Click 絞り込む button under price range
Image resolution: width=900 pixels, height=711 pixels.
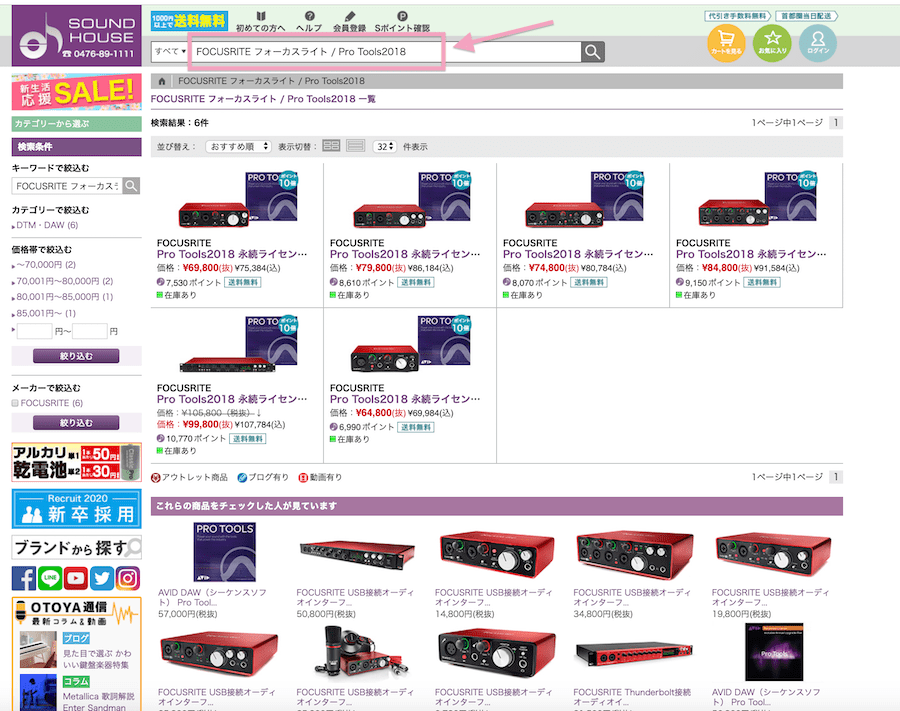pos(76,356)
